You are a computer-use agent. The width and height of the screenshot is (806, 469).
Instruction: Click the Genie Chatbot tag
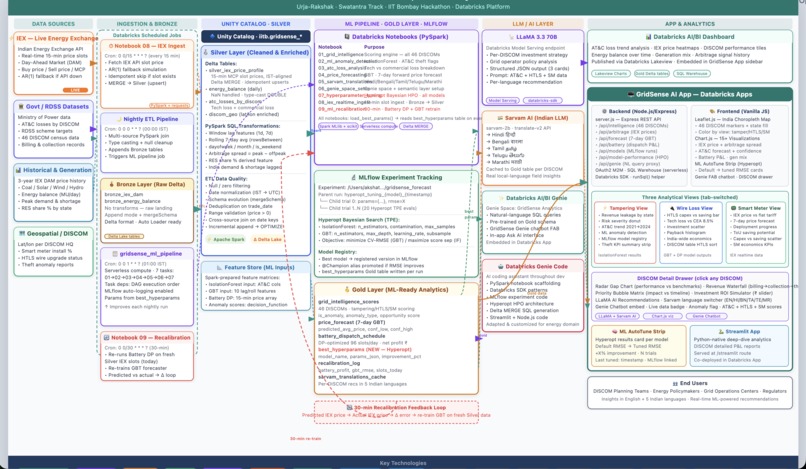(706, 316)
